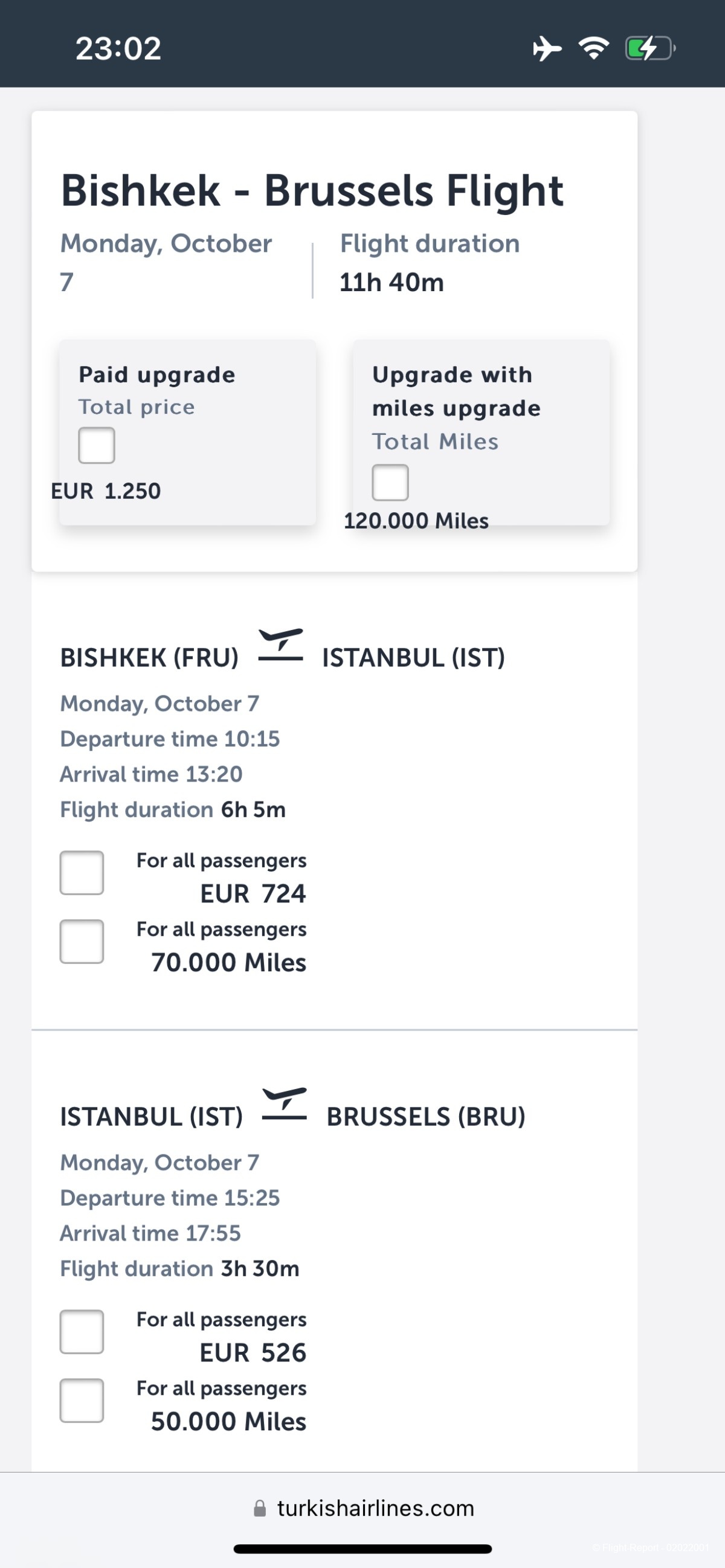
Task: Tap the Bishkek - Brussels Flight heading
Action: tap(312, 191)
